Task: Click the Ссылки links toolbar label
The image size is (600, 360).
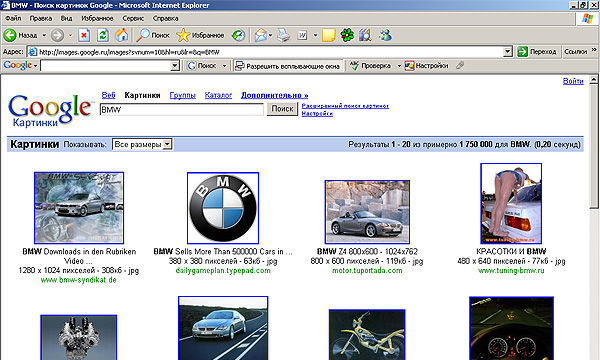Action: (575, 52)
